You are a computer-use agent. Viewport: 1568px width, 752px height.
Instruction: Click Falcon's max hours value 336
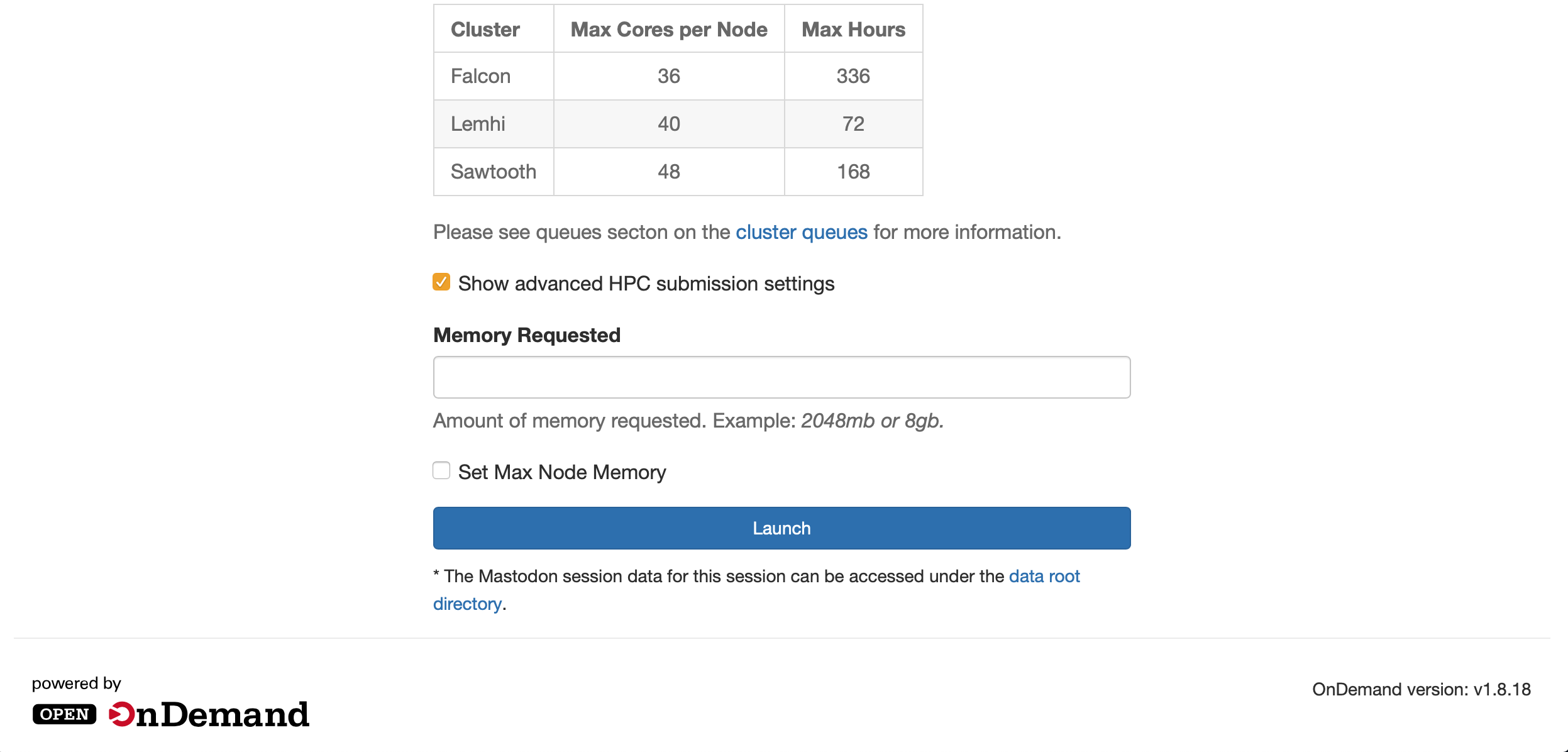(x=853, y=76)
